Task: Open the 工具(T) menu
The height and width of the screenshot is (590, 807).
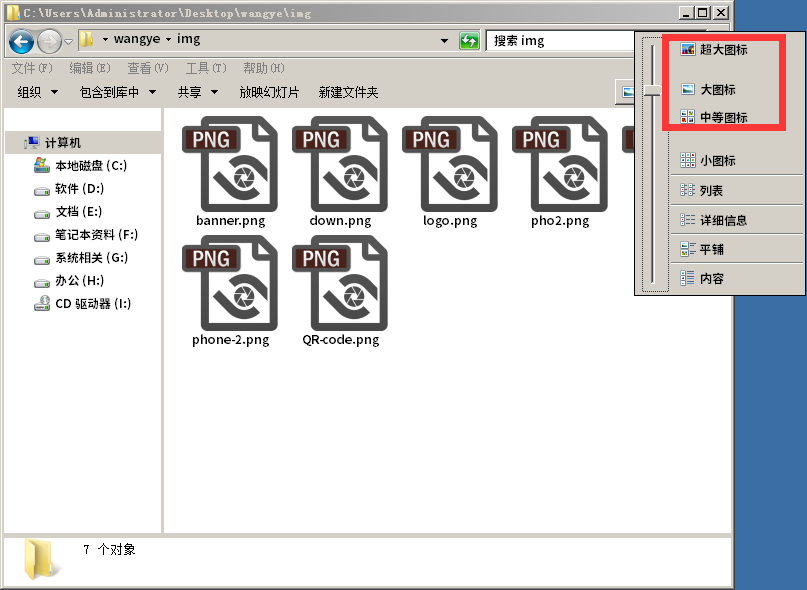Action: (x=206, y=68)
